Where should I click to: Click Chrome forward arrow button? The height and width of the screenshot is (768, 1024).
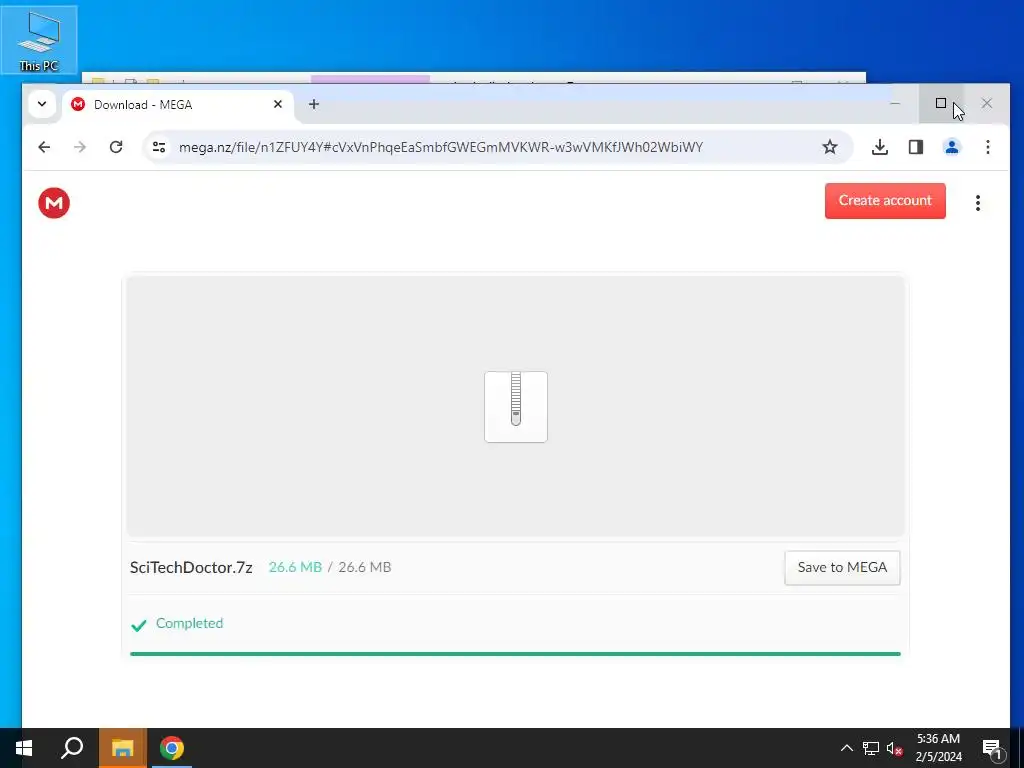point(80,147)
